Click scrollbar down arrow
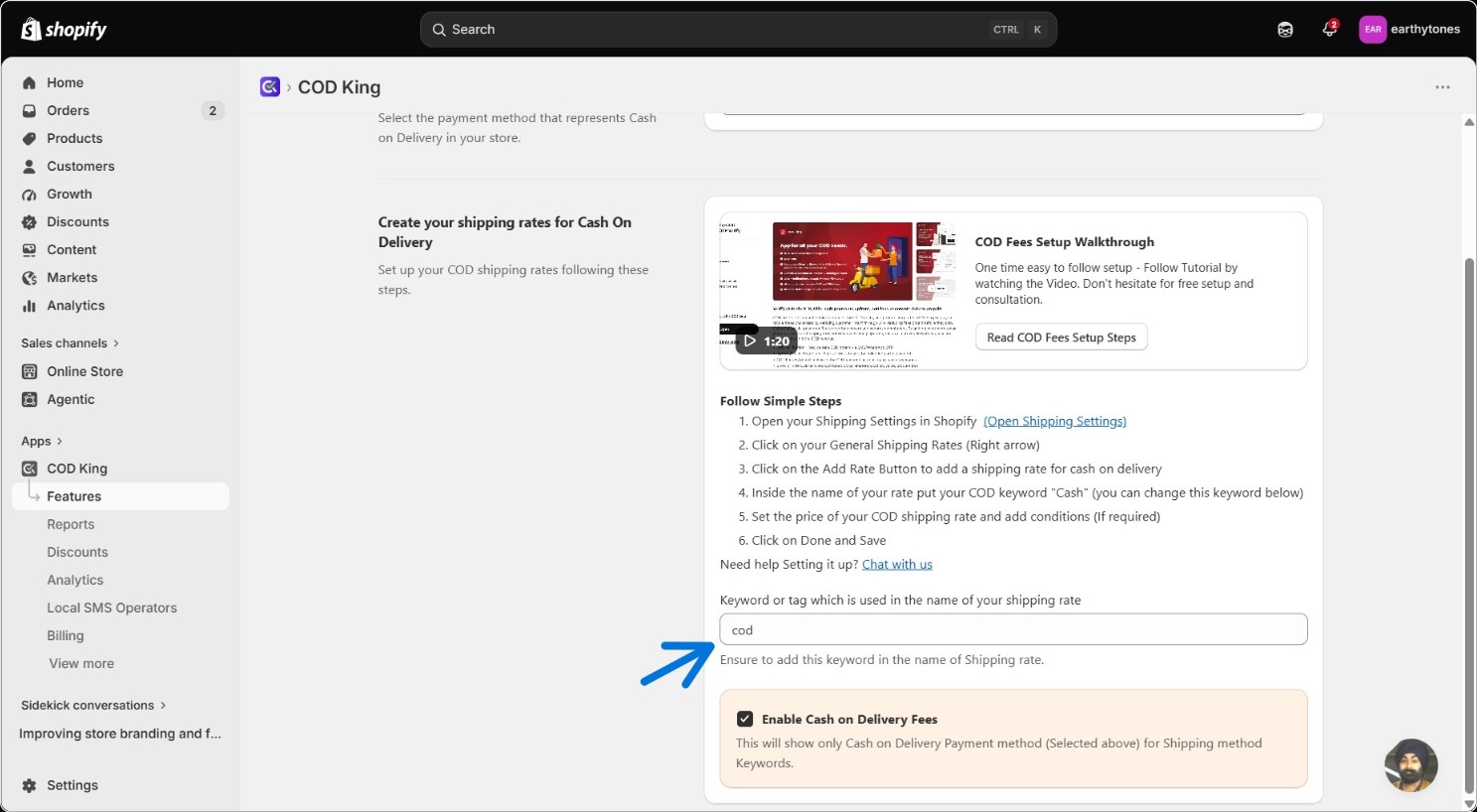The height and width of the screenshot is (812, 1477). pos(1469,804)
